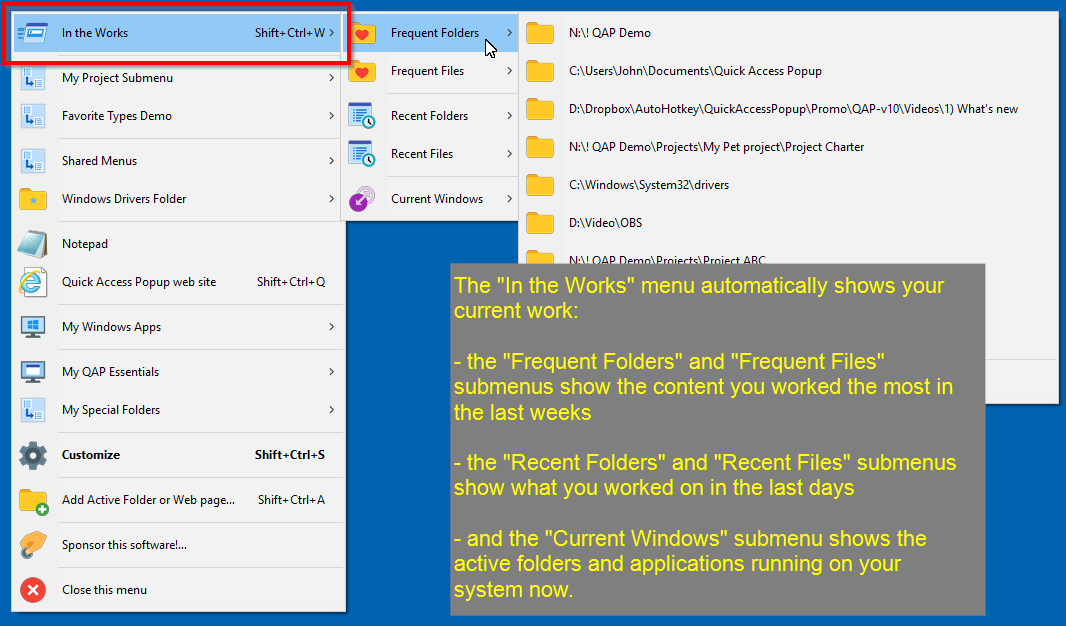
Task: Expand the Windows Drivers Folder arrow
Action: 332,199
